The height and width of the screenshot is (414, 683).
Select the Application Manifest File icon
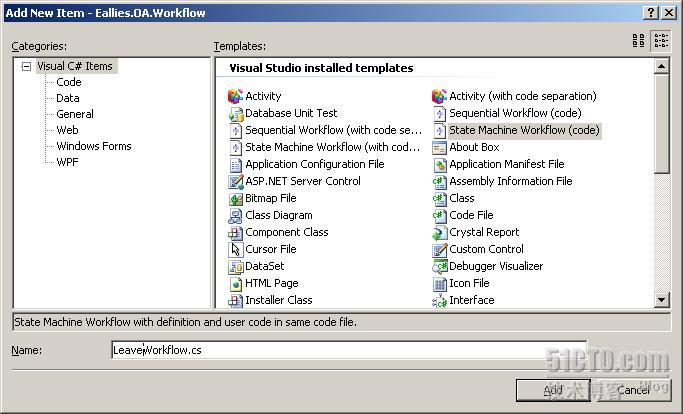click(x=439, y=164)
